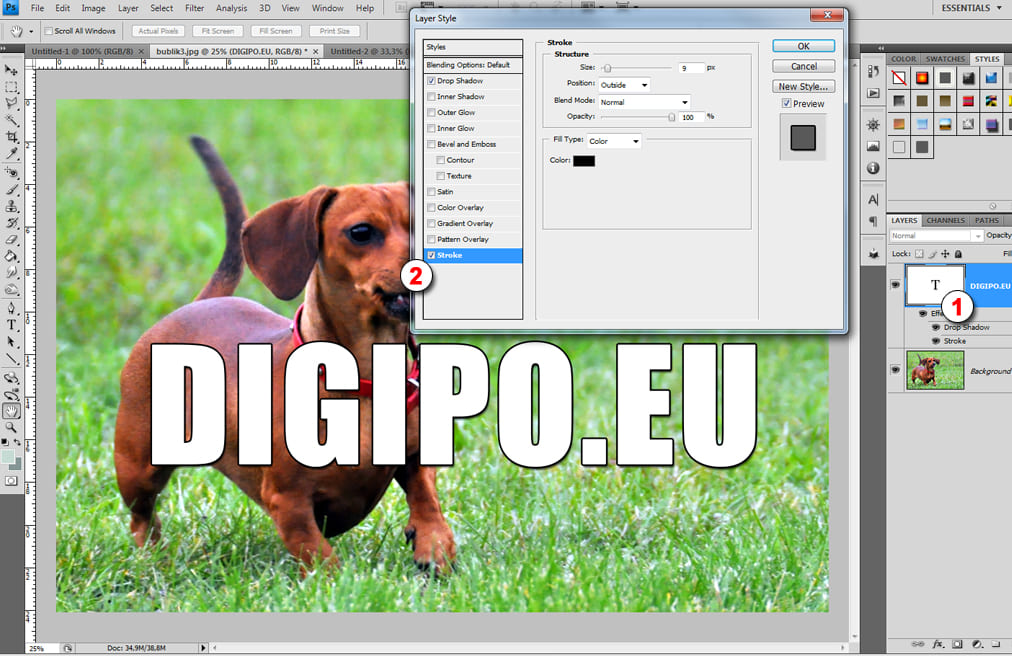Select the Horizontal Type tool in the toolbox
Screen dimensions: 1012x656
tap(12, 325)
